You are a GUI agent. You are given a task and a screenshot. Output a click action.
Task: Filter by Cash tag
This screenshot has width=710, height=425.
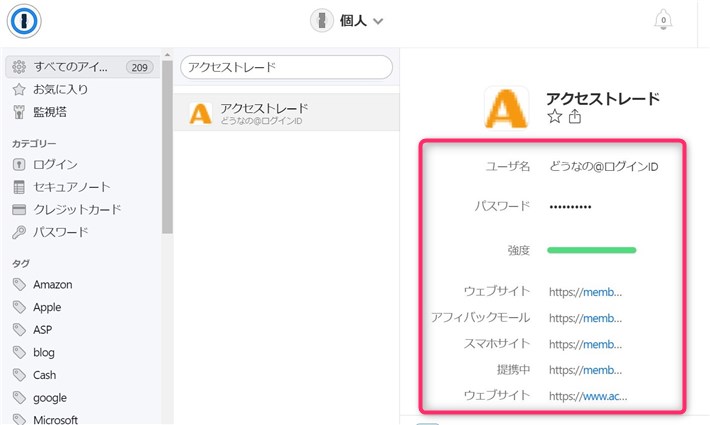tap(44, 375)
